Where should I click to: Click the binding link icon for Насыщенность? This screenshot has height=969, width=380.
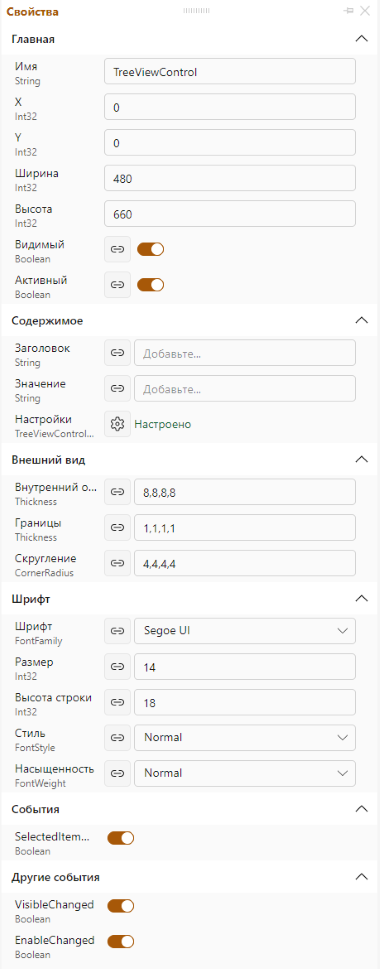click(x=117, y=773)
